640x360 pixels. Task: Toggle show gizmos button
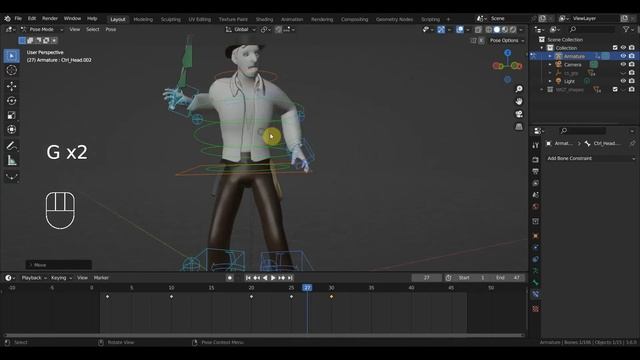click(x=441, y=29)
